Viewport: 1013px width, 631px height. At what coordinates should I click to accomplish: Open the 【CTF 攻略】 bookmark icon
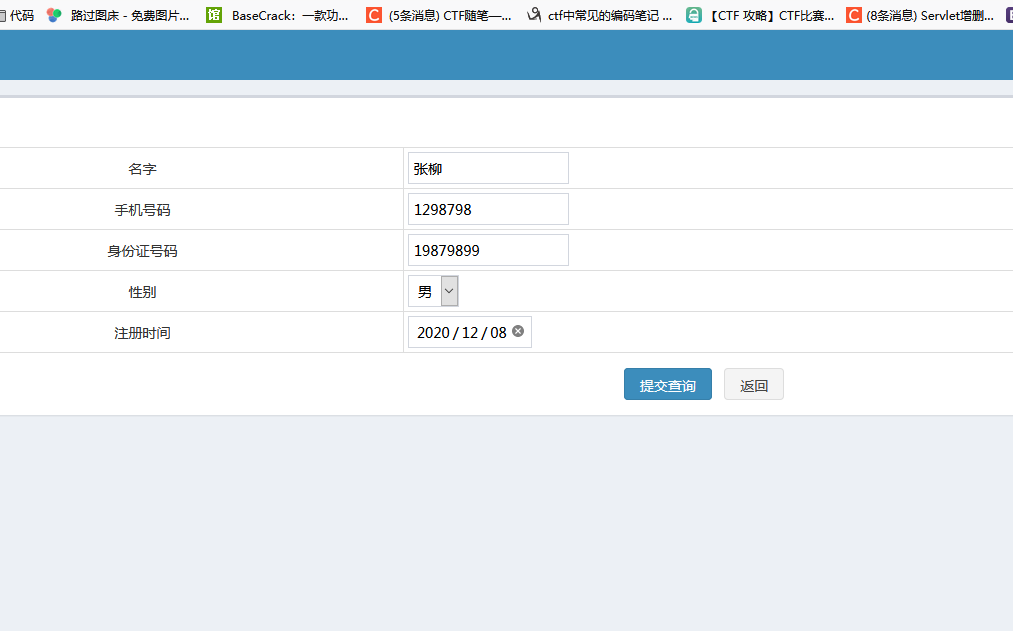tap(694, 15)
